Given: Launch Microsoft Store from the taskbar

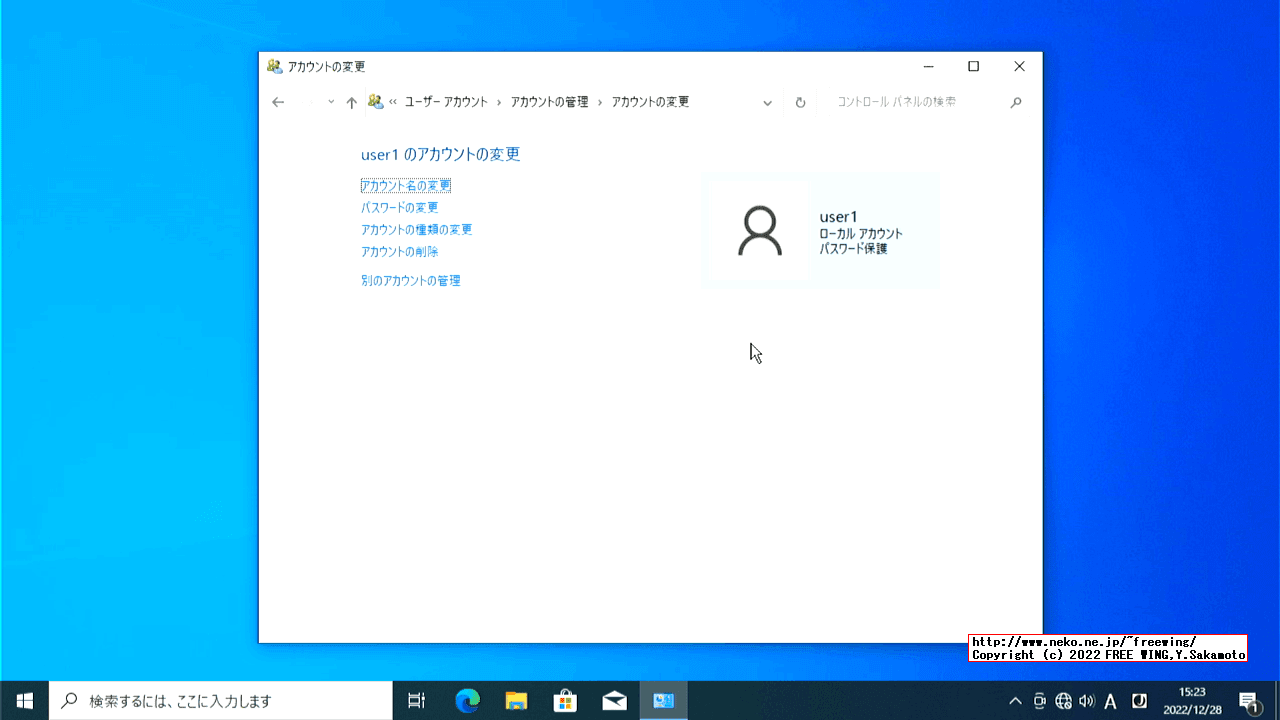Looking at the screenshot, I should point(565,701).
